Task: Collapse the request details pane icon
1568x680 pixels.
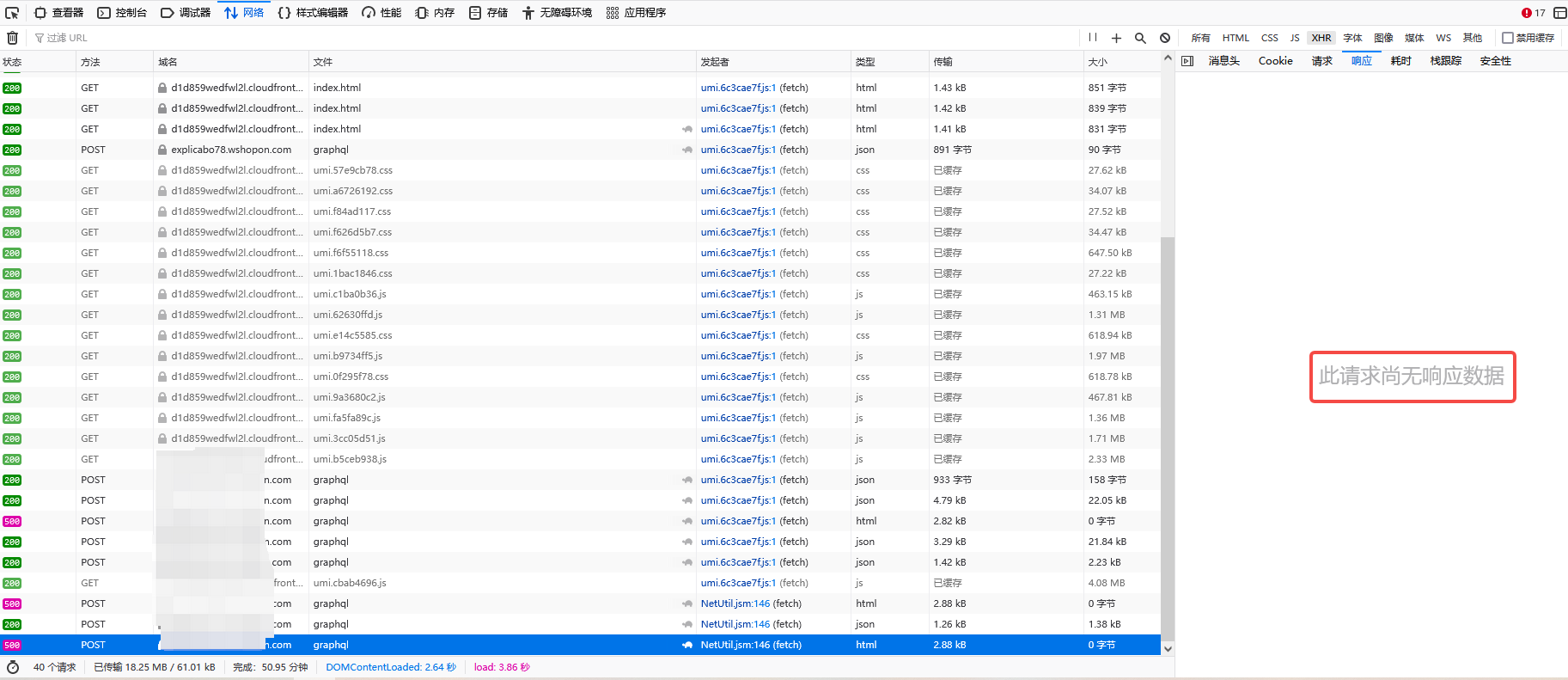Action: point(1187,61)
